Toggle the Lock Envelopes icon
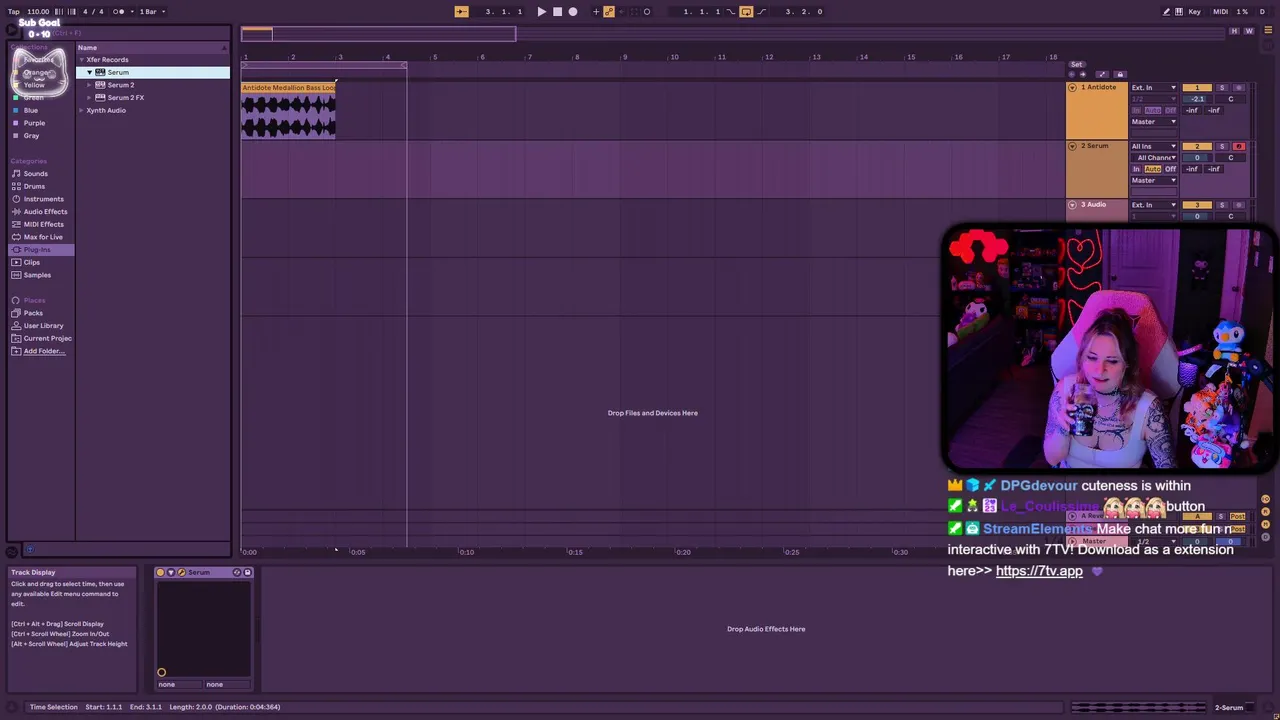This screenshot has width=1280, height=720. coord(1120,75)
